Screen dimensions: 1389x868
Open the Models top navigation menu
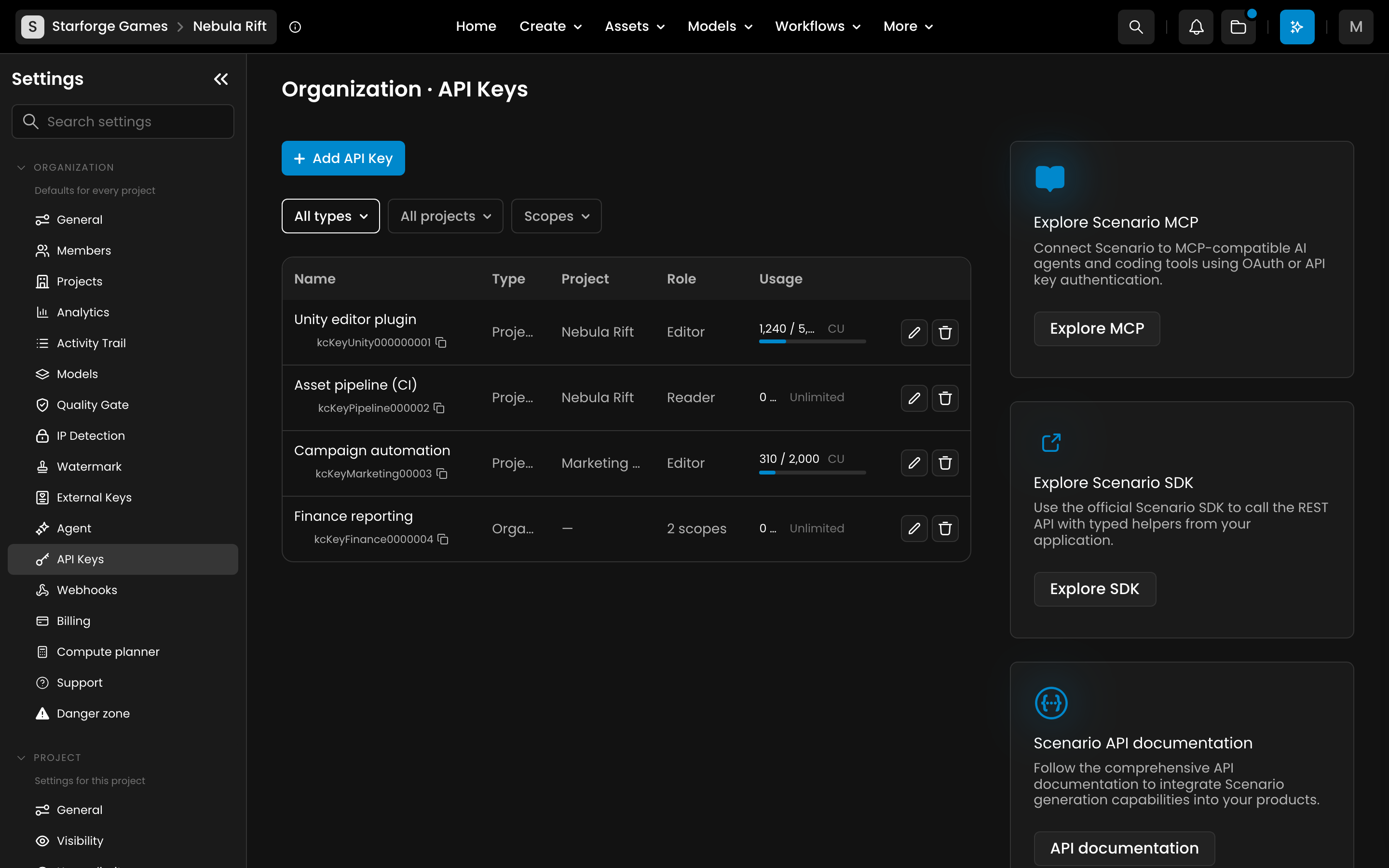click(720, 27)
